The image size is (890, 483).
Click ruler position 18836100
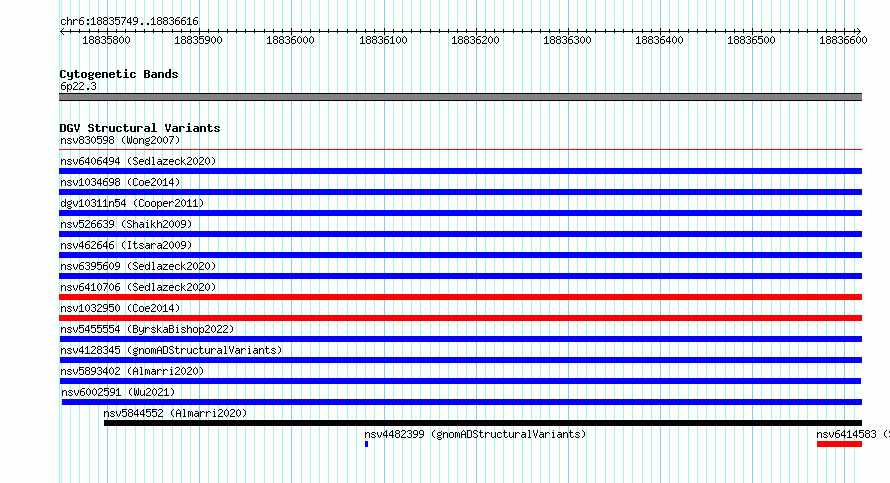[x=383, y=40]
